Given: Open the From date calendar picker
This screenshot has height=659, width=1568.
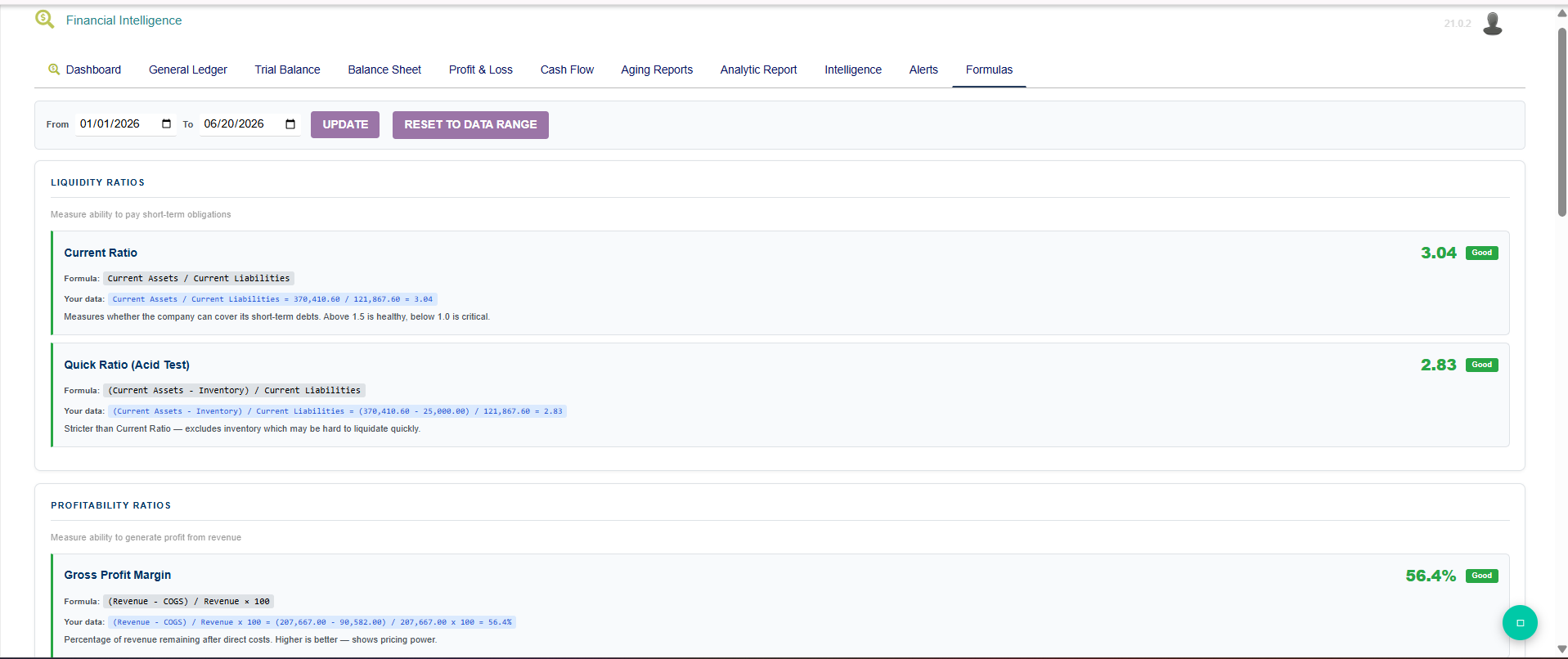Looking at the screenshot, I should click(x=167, y=124).
